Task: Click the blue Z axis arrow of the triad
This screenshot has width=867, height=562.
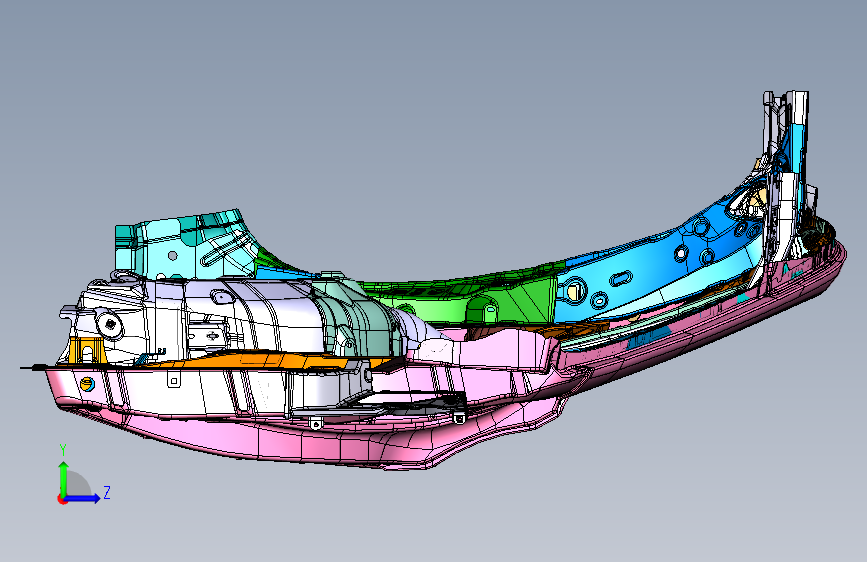Action: (x=83, y=498)
